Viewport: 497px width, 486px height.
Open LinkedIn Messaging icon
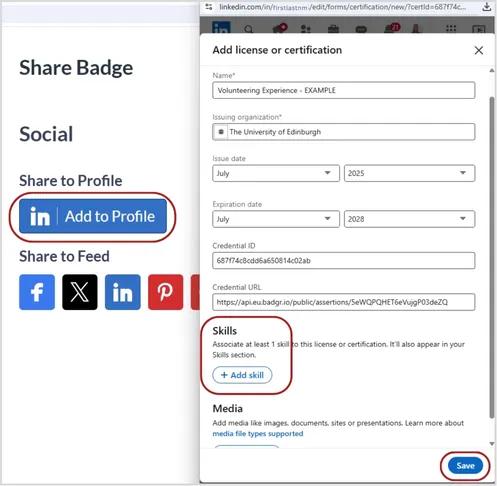pos(361,30)
